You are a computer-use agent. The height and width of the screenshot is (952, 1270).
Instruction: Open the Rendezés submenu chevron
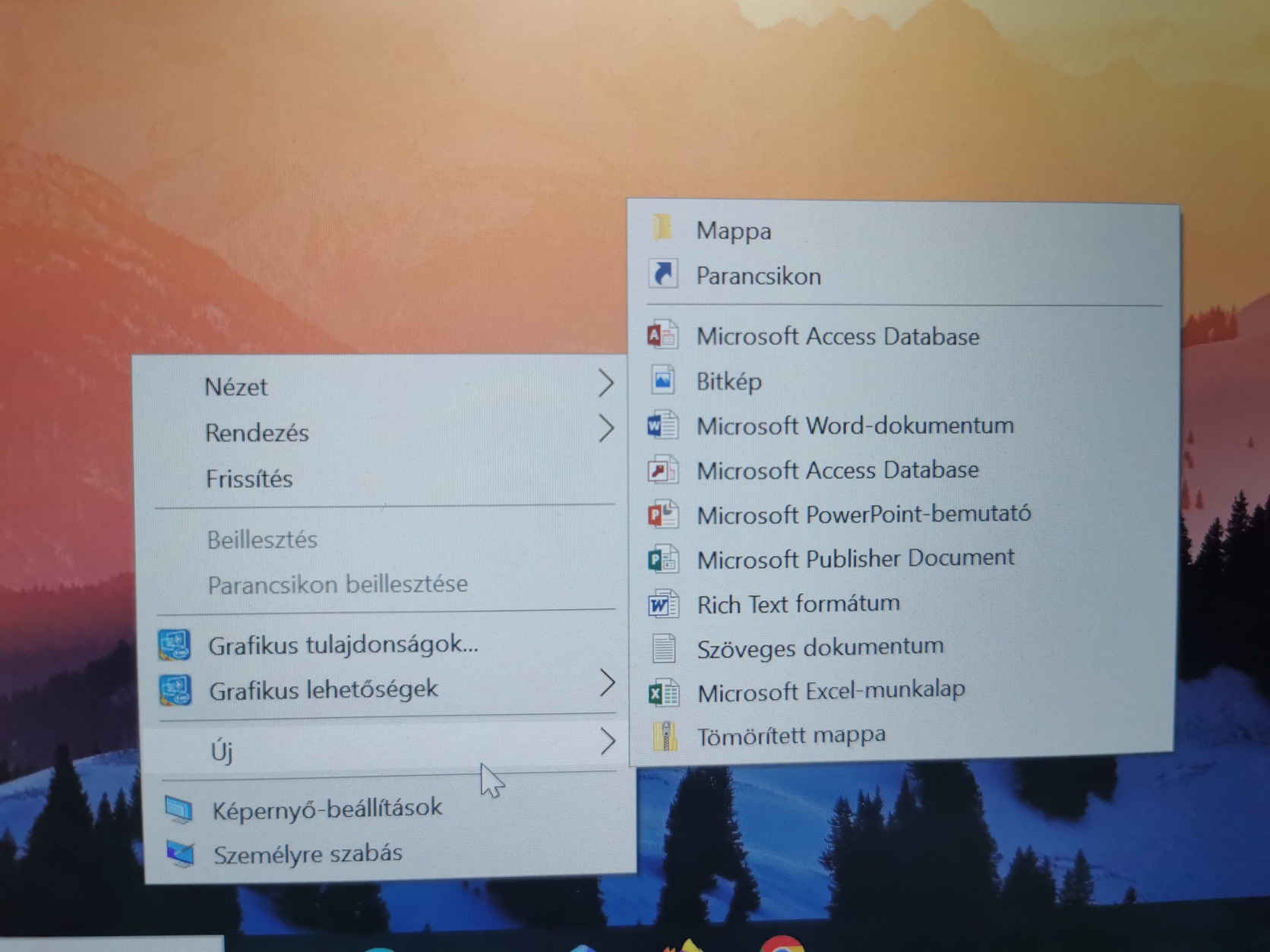605,429
